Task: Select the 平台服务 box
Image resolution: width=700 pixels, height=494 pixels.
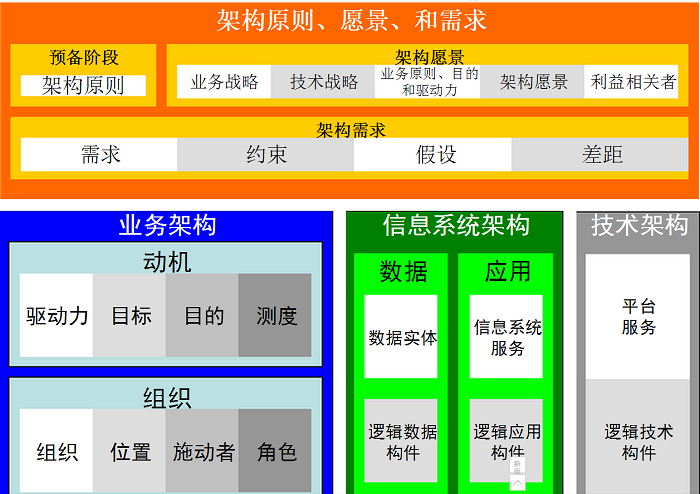Action: click(638, 317)
